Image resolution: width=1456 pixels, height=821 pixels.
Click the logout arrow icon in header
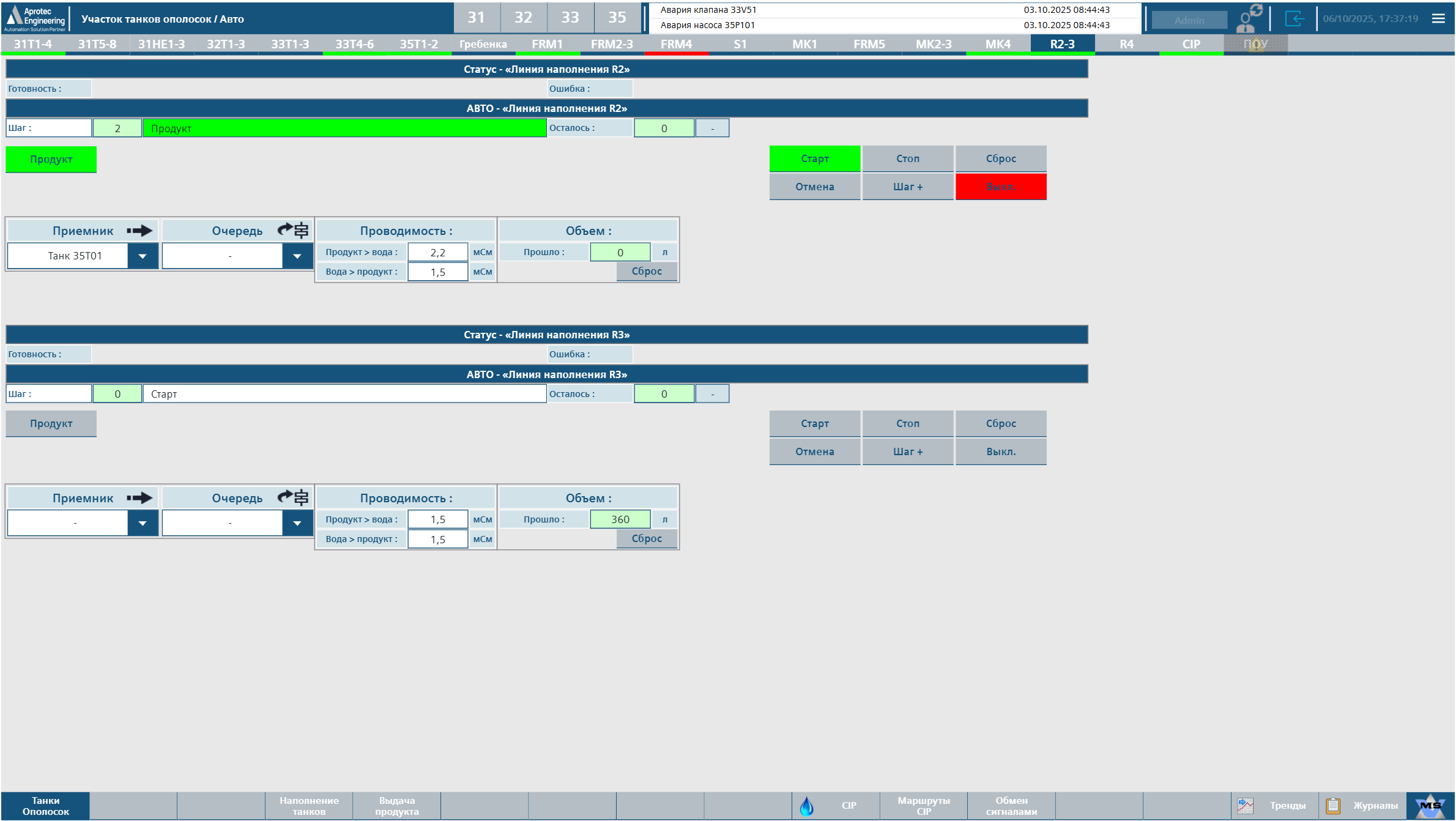point(1294,18)
